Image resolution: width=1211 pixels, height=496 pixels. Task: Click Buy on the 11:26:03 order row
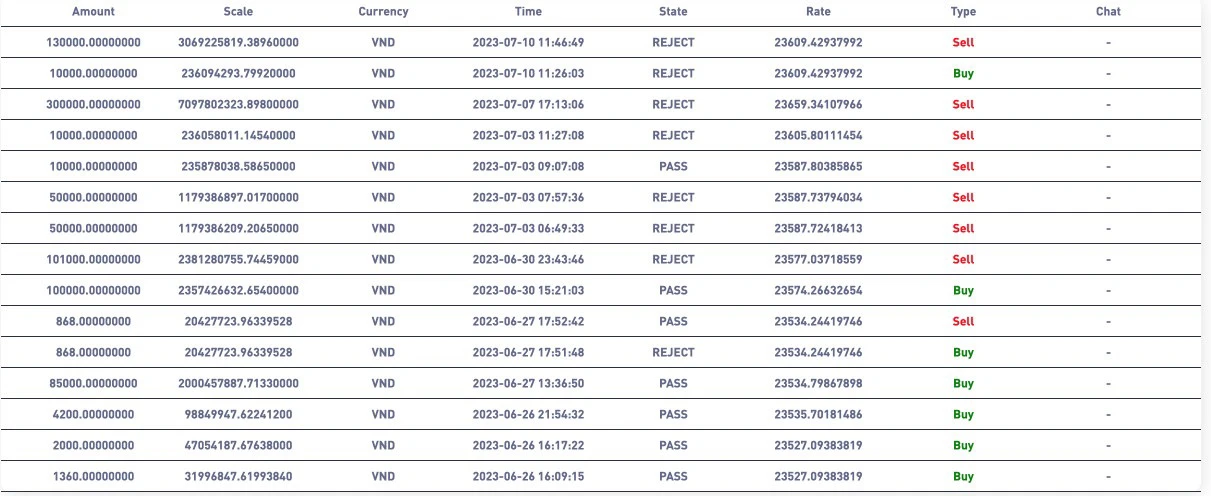963,74
